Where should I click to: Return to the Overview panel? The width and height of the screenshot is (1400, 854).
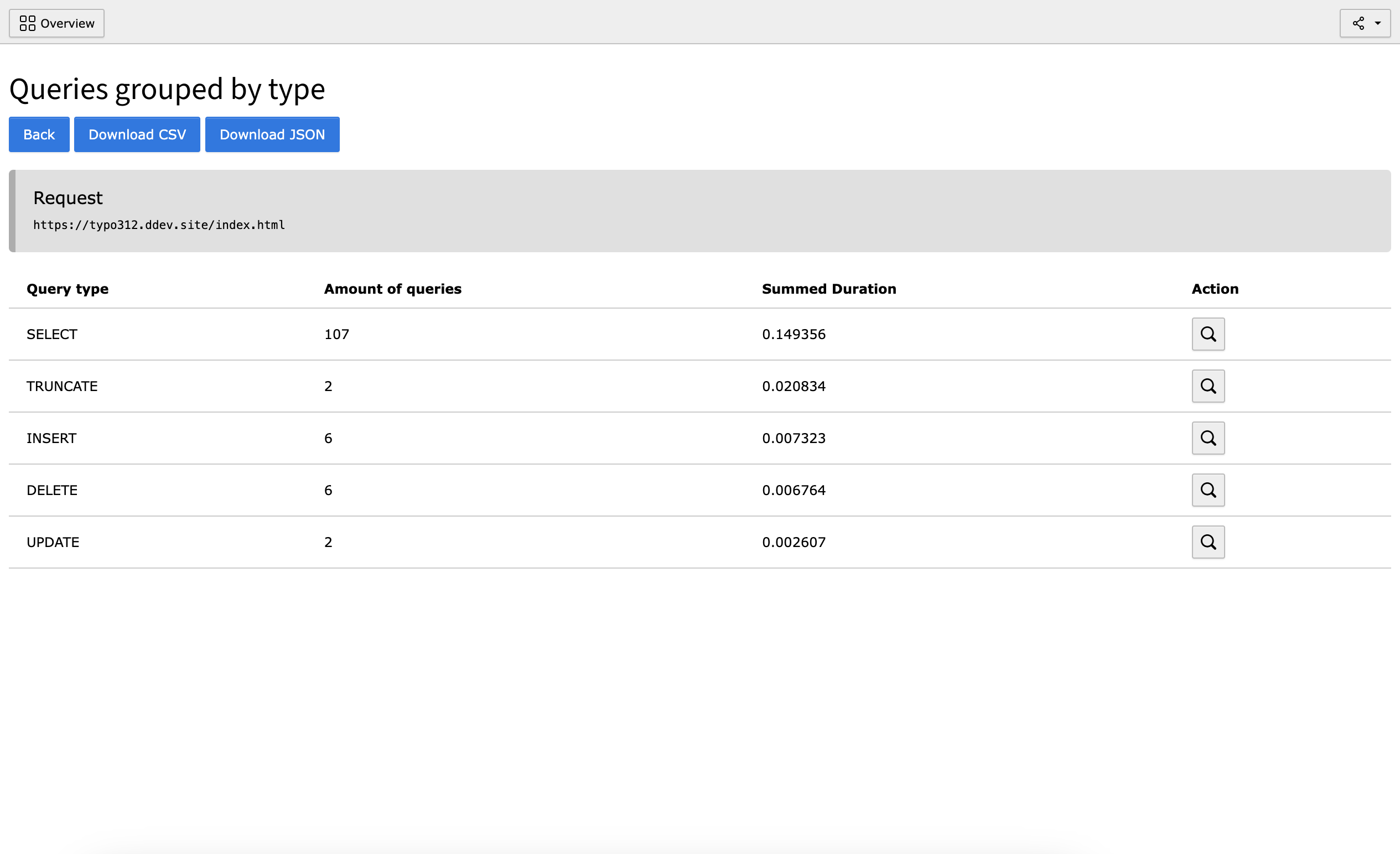click(x=56, y=23)
